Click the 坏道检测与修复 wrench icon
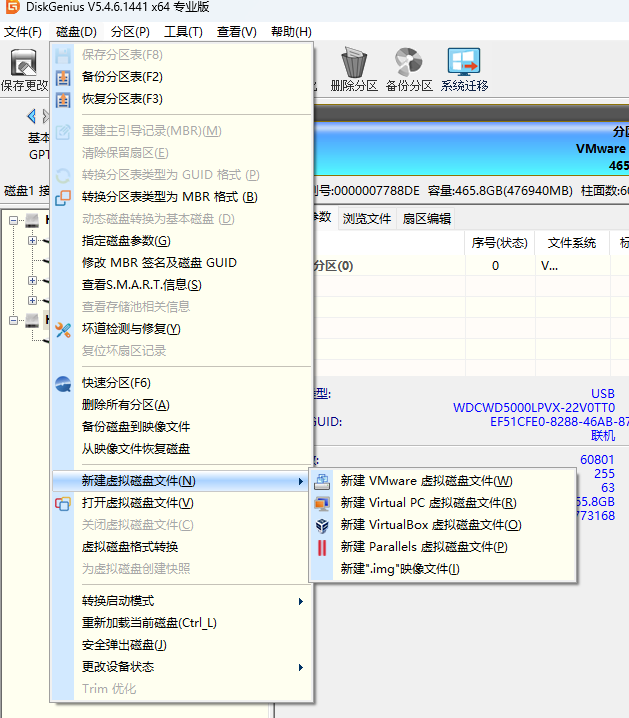 [x=63, y=329]
